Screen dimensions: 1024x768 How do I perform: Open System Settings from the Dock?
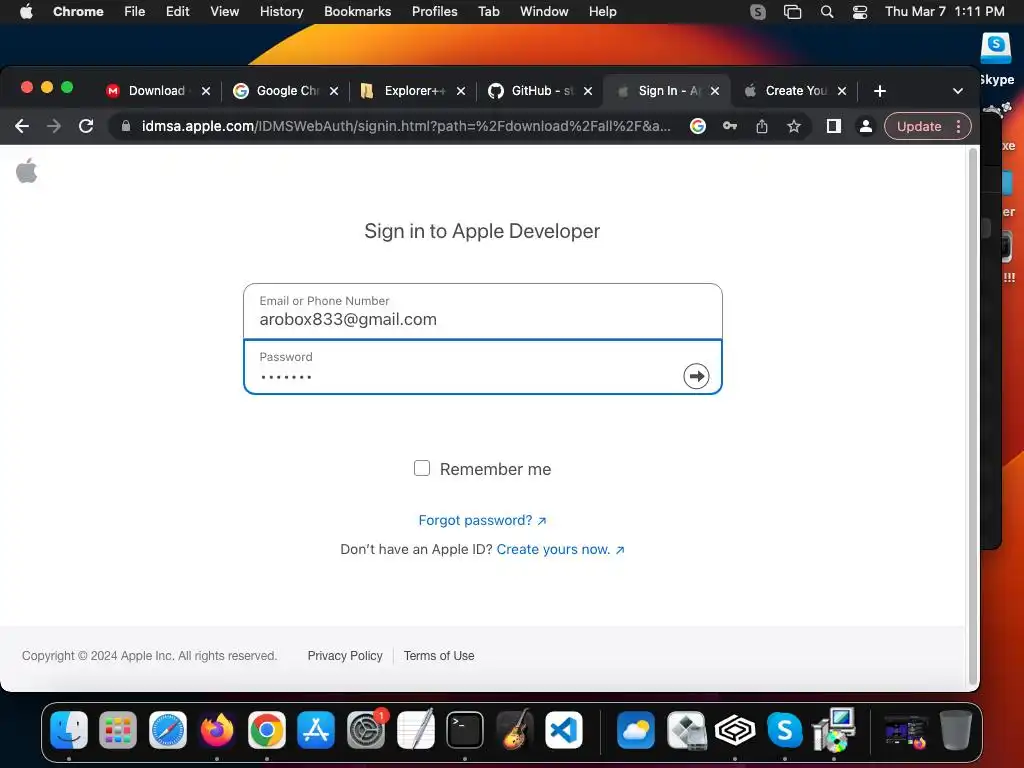coord(366,729)
